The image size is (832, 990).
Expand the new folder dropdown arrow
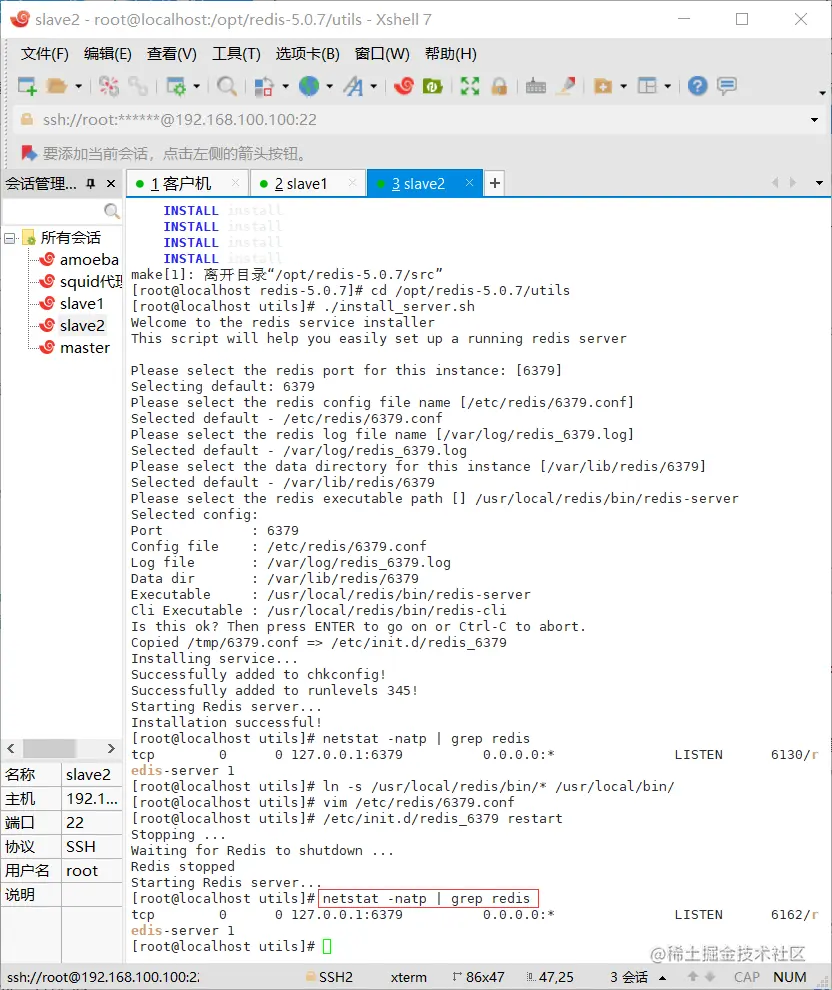(x=624, y=86)
